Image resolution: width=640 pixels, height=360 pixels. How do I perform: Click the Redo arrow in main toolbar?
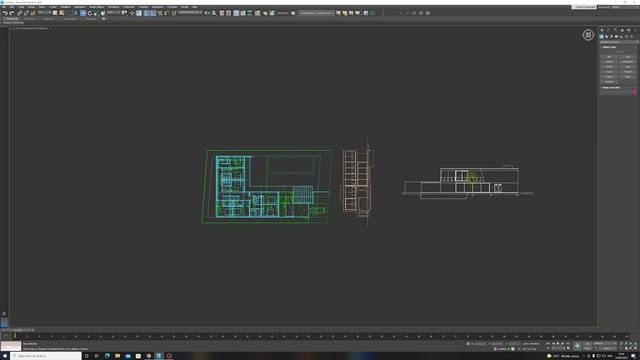[x=12, y=13]
